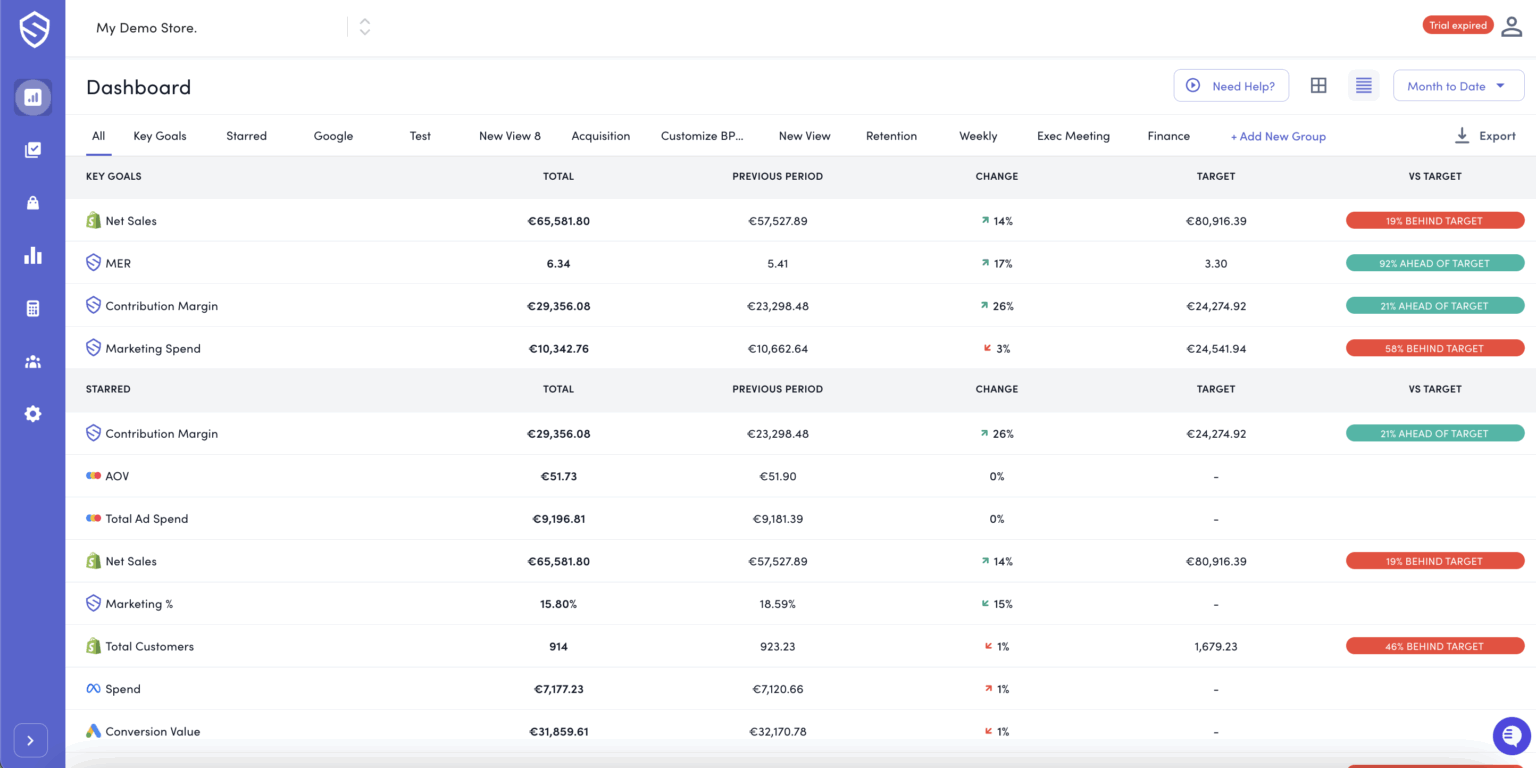Expand the store switcher next to My Demo Store

[364, 28]
